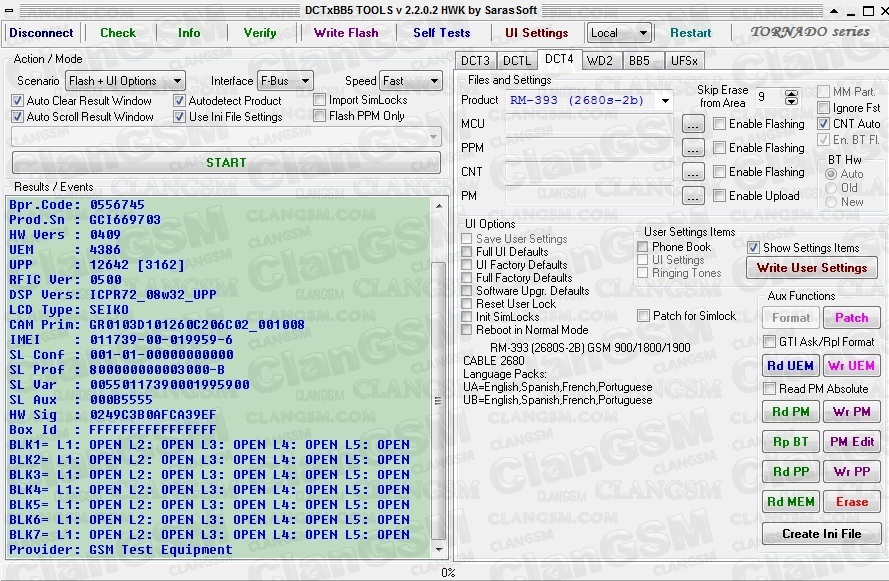The height and width of the screenshot is (581, 889).
Task: Click the green START button
Action: tap(226, 163)
